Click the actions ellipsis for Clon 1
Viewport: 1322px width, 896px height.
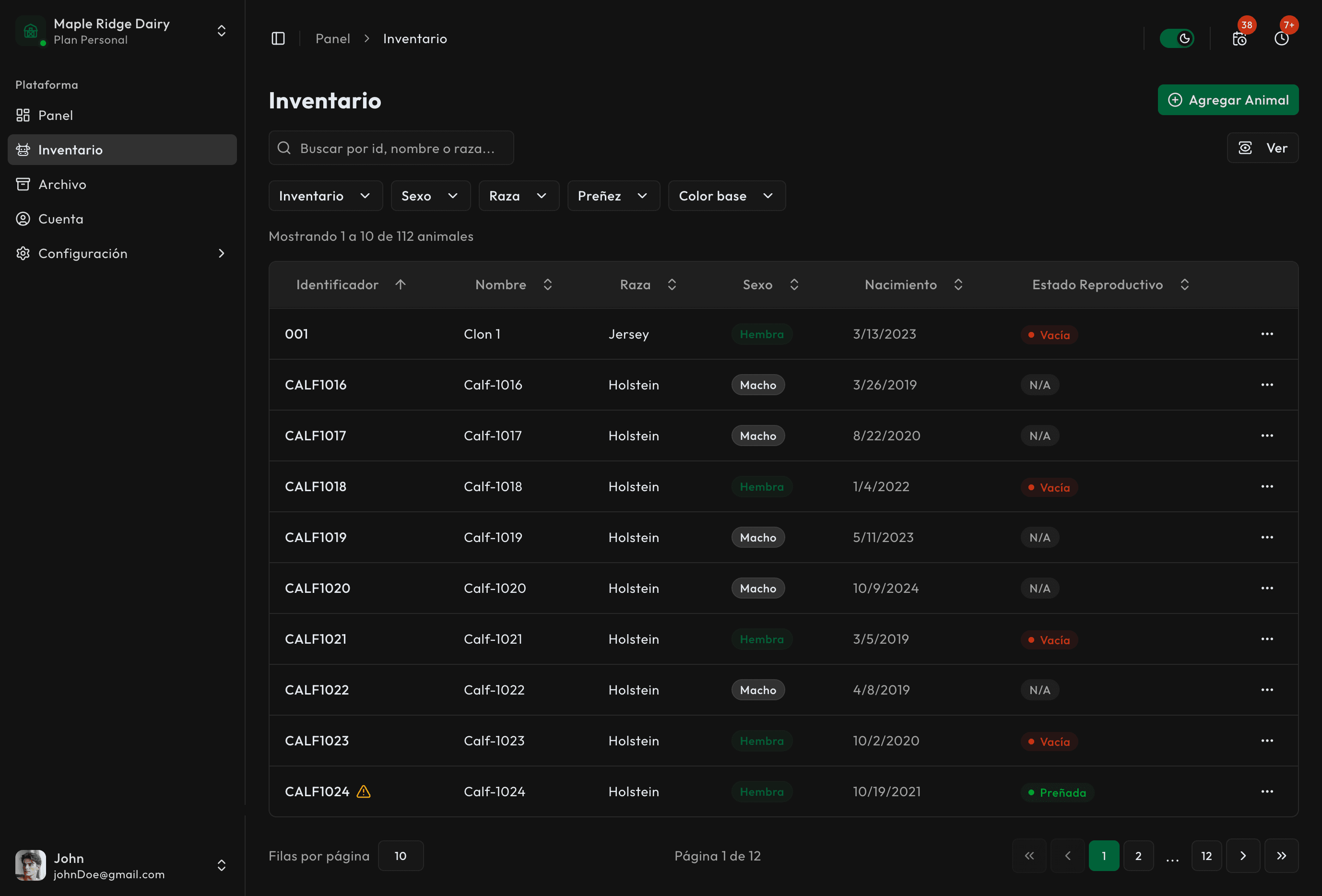1267,334
